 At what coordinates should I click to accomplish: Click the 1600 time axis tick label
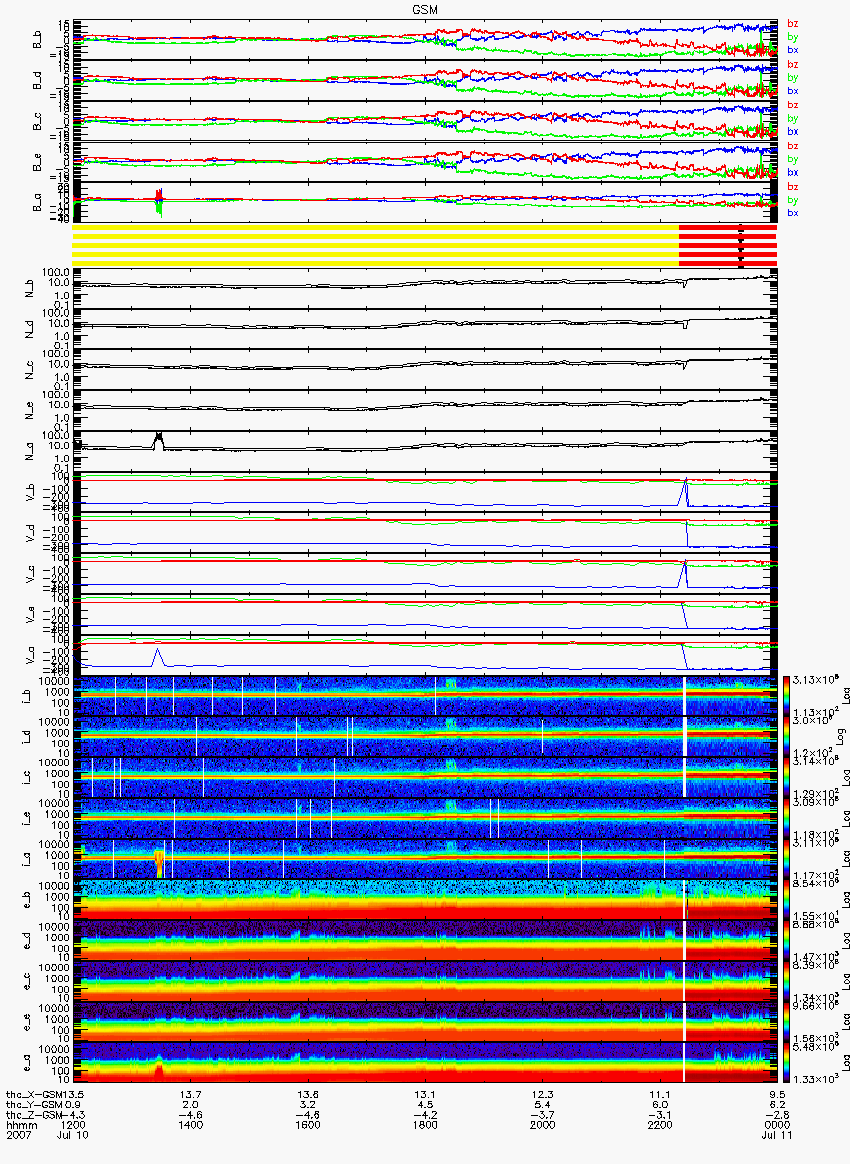point(308,1125)
